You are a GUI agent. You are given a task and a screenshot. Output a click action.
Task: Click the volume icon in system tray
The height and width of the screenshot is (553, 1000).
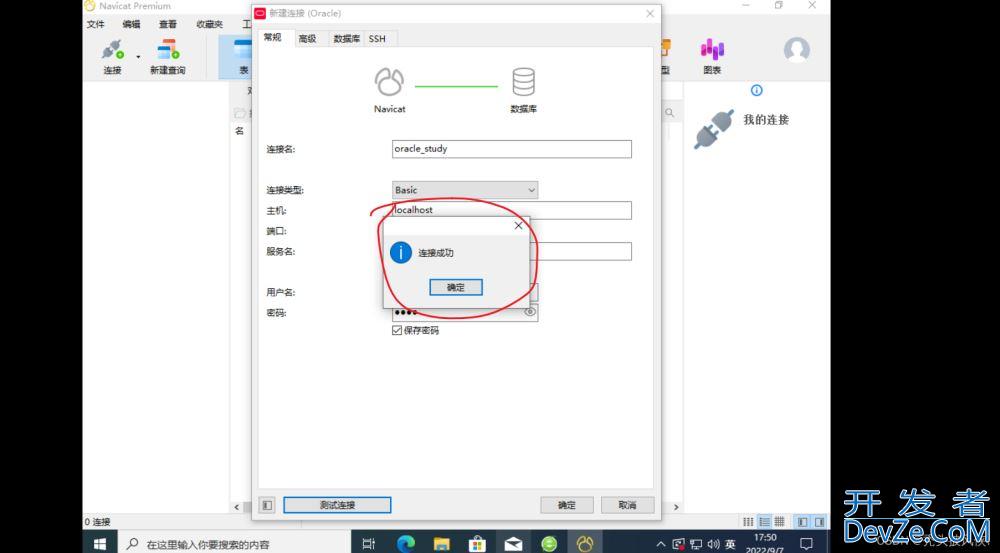pyautogui.click(x=713, y=544)
